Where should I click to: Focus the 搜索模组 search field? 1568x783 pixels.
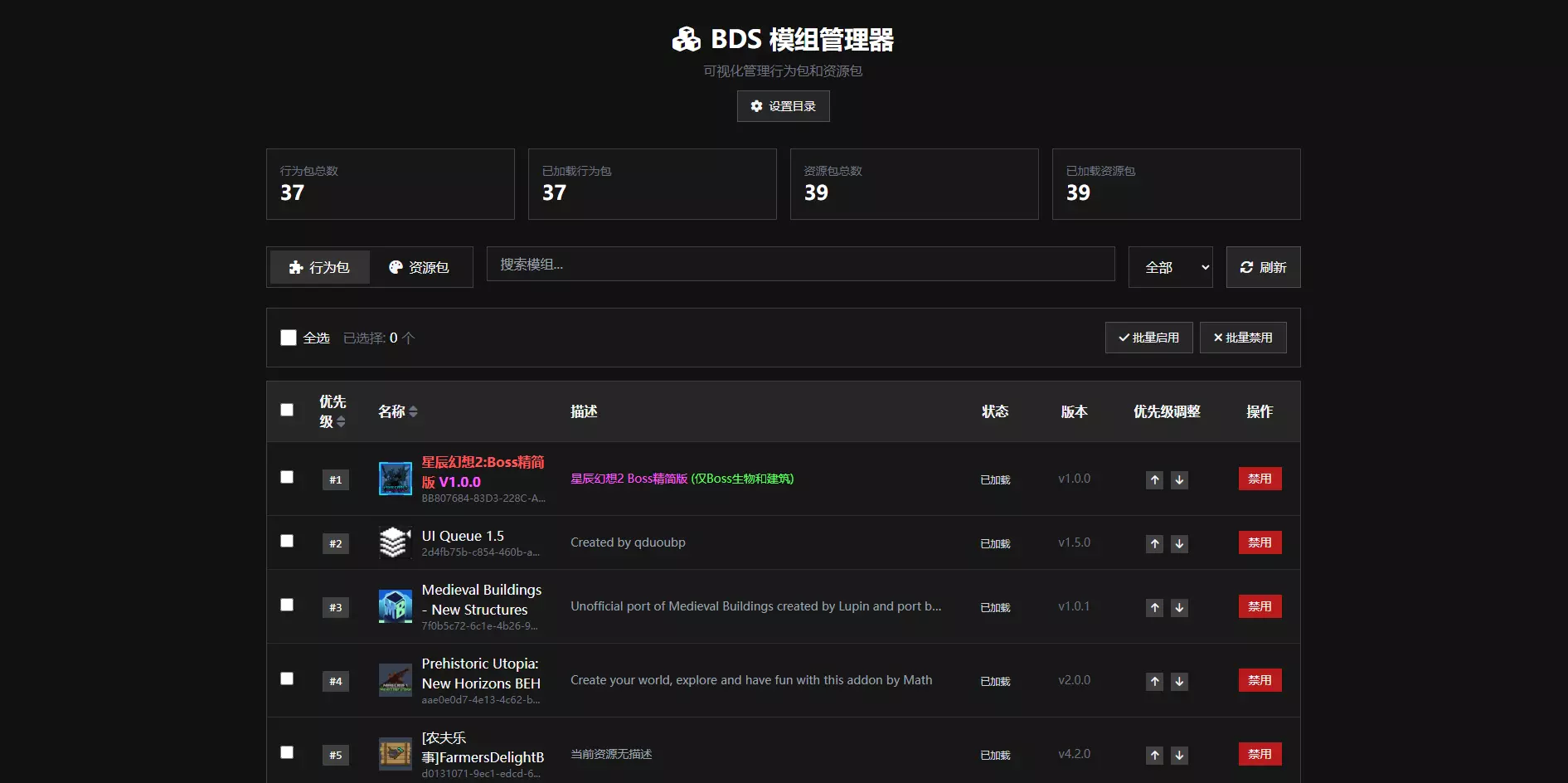(x=801, y=264)
